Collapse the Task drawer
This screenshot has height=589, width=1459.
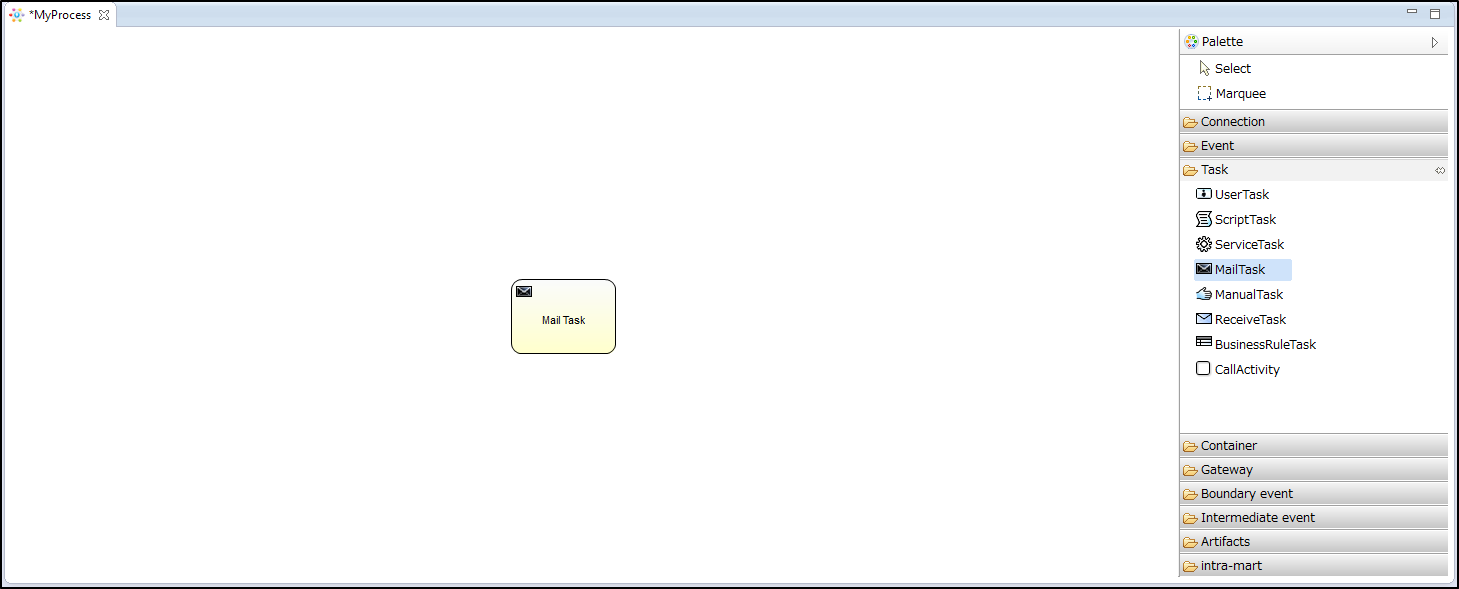point(1314,170)
